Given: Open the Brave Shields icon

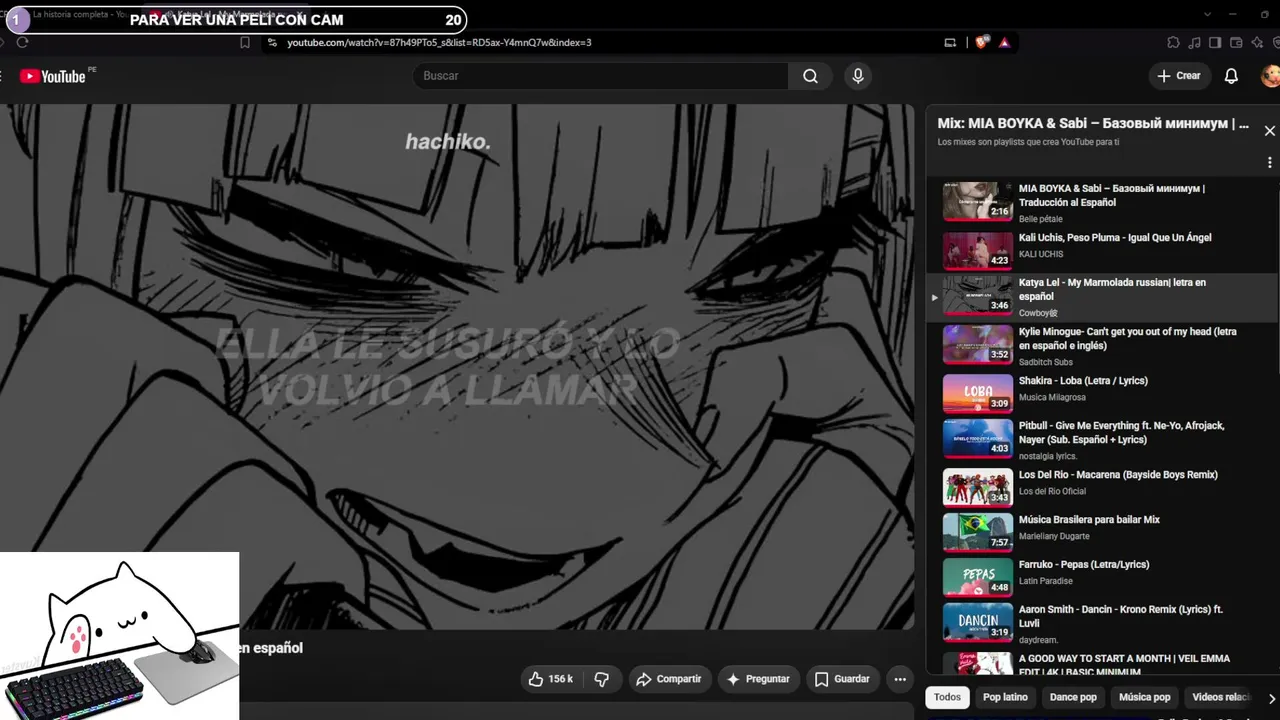Looking at the screenshot, I should (x=981, y=43).
